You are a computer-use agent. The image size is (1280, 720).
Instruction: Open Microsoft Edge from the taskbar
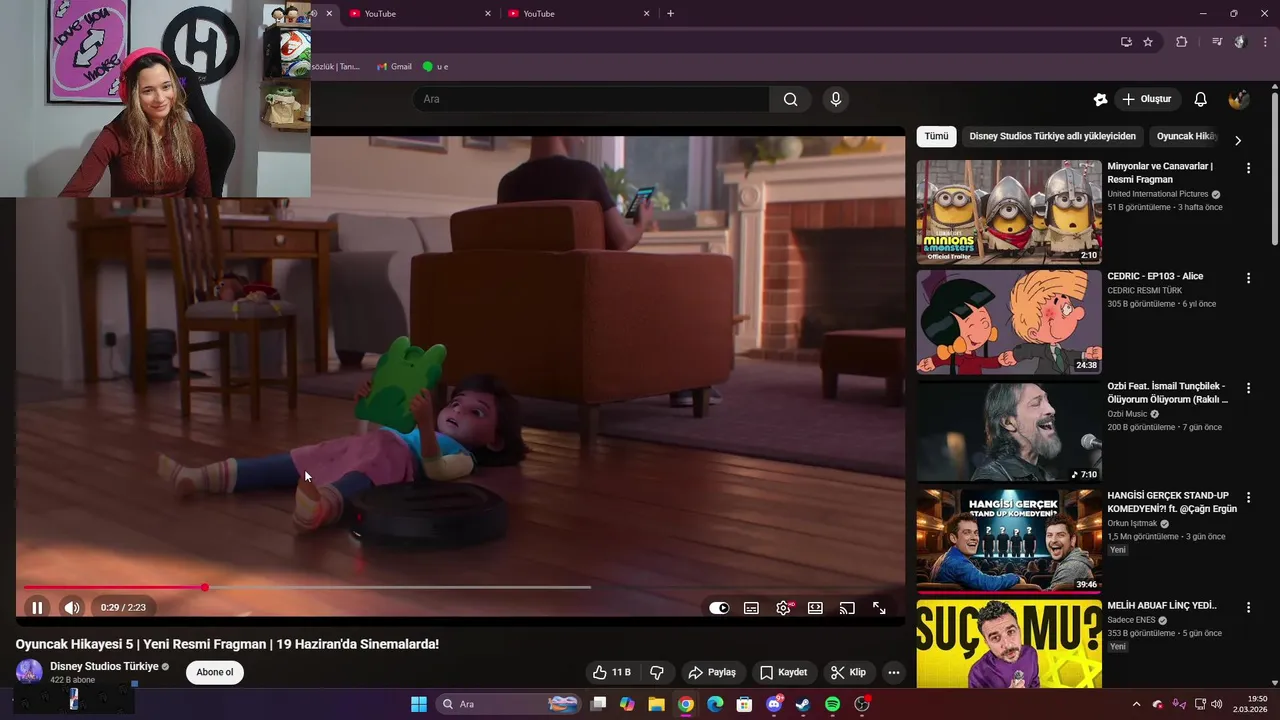715,704
